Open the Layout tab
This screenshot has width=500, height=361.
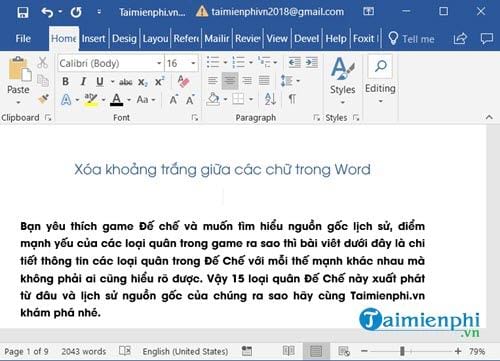pos(155,39)
